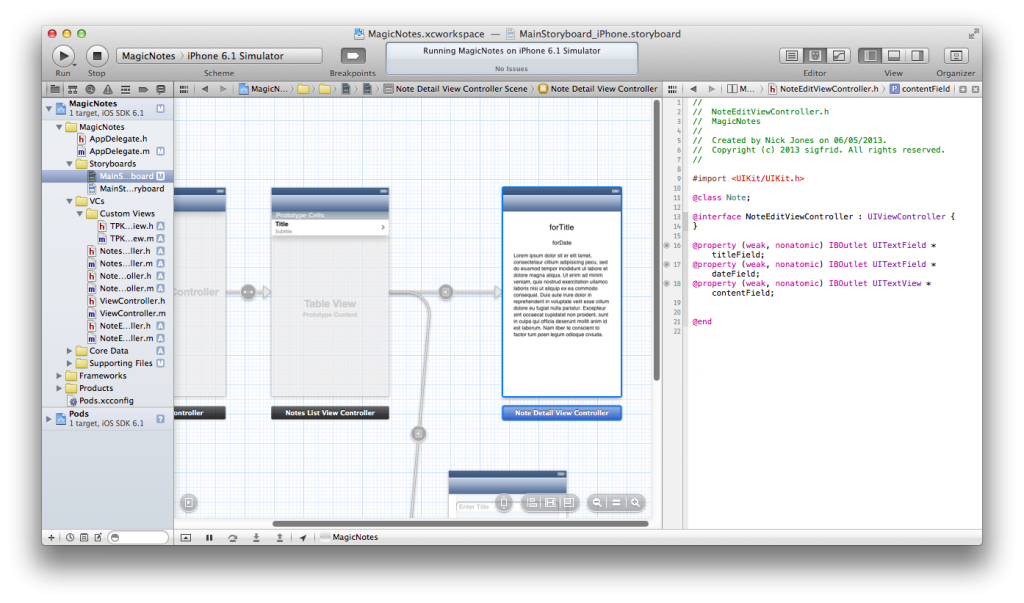Go forward in storyboard editor history
The height and width of the screenshot is (603, 1024).
tap(223, 90)
